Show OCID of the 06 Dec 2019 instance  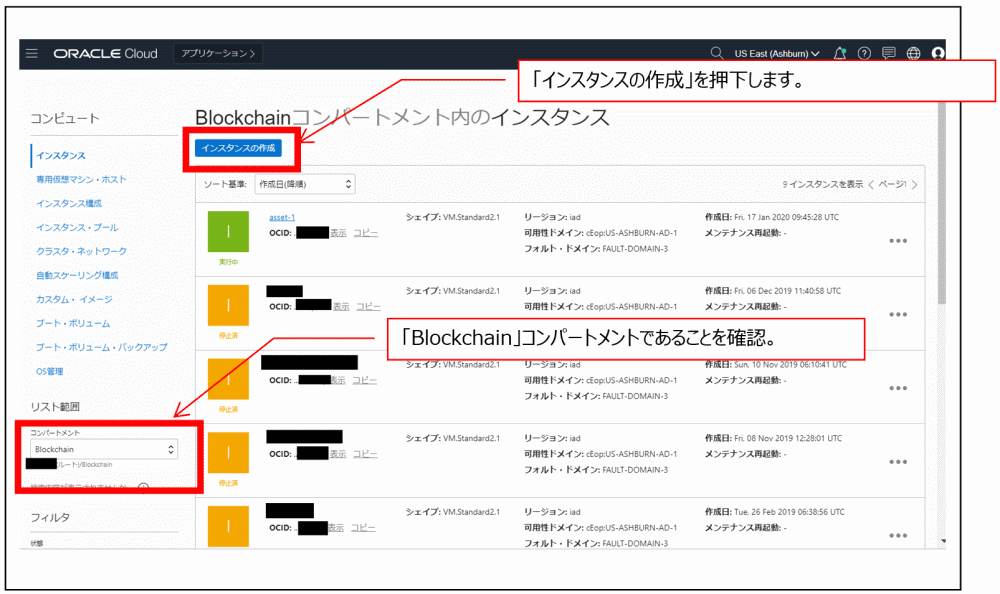[341, 307]
